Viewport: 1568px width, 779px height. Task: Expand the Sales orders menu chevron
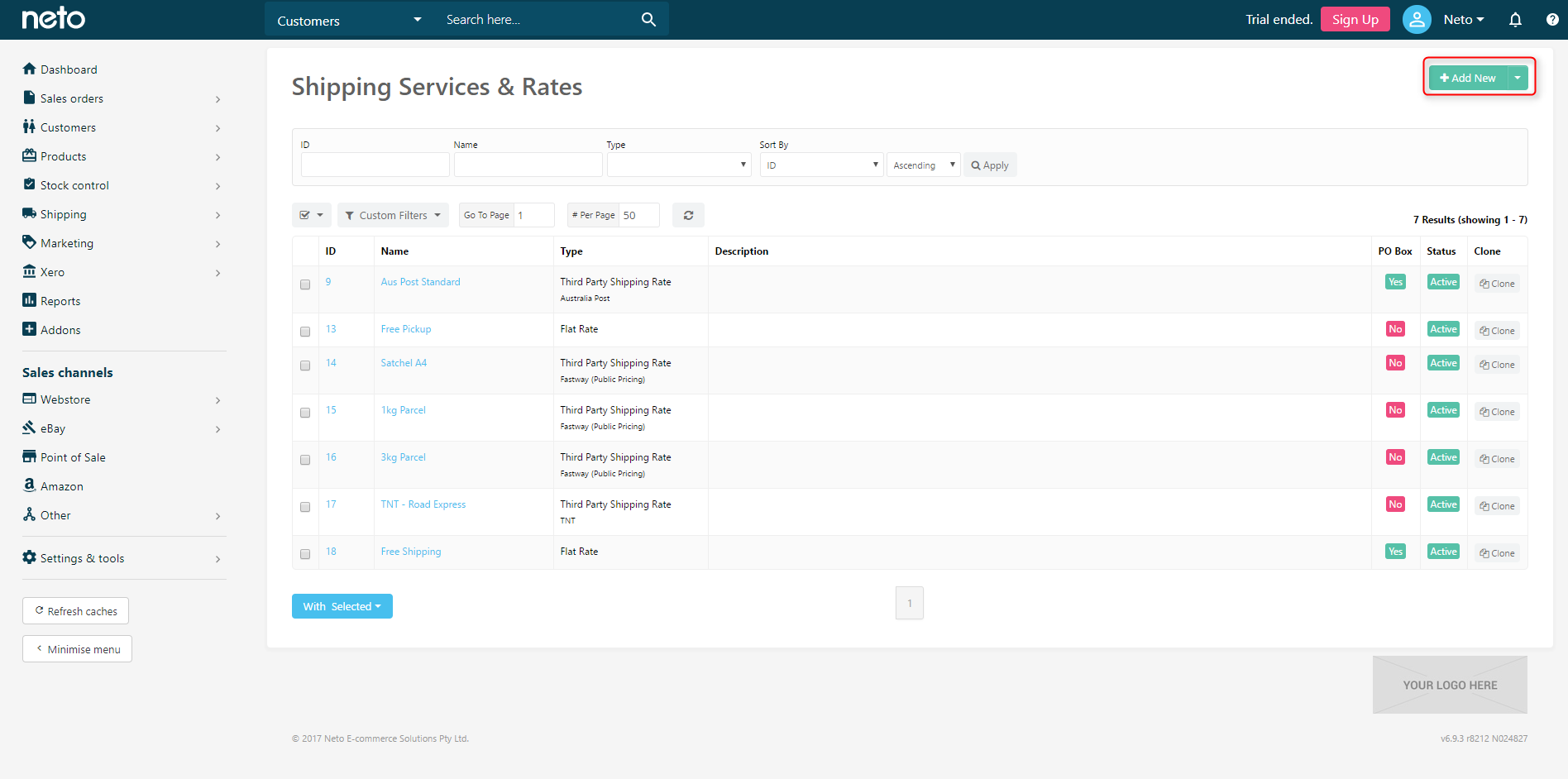tap(218, 99)
